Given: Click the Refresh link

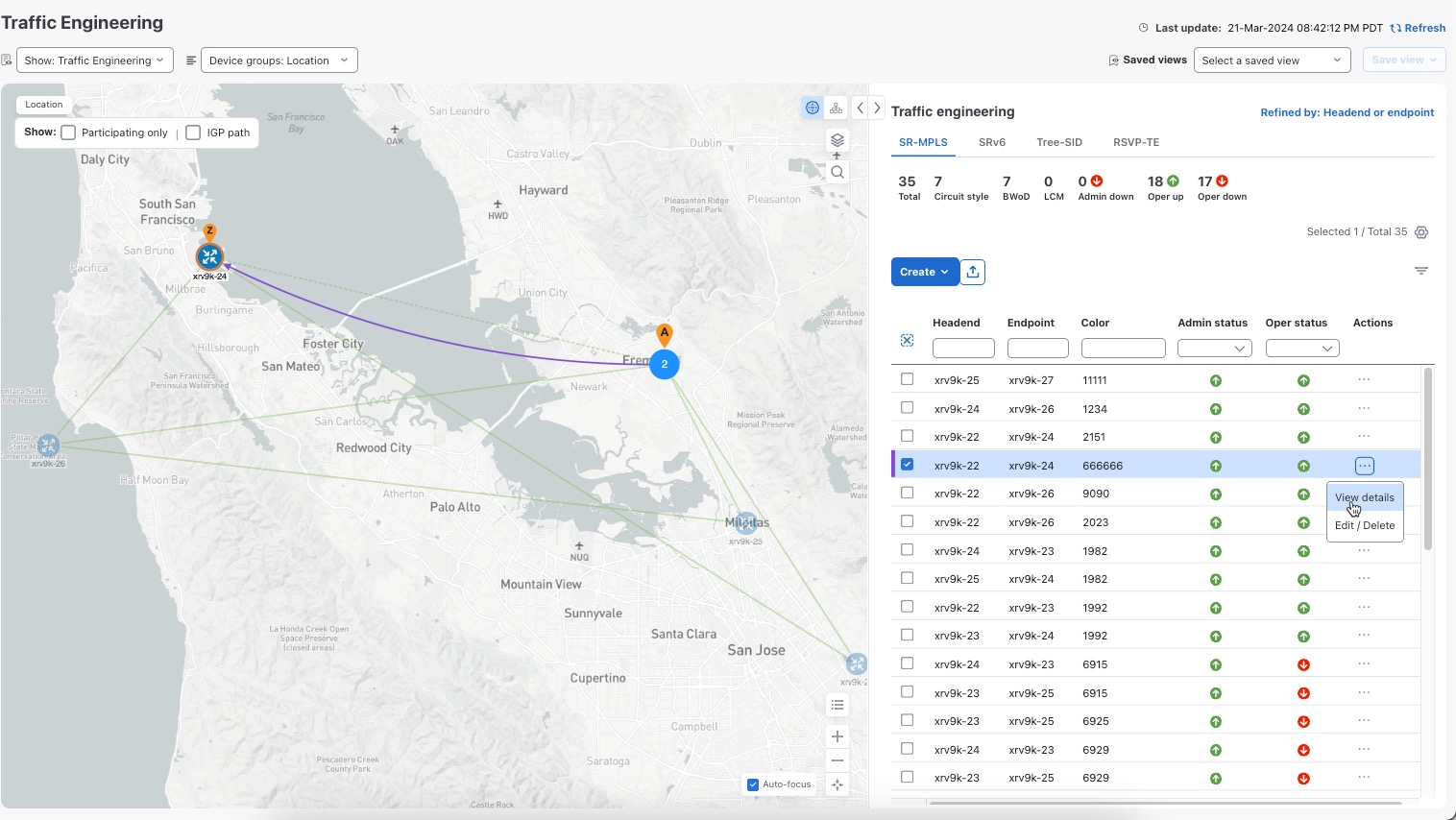Looking at the screenshot, I should click(1418, 28).
